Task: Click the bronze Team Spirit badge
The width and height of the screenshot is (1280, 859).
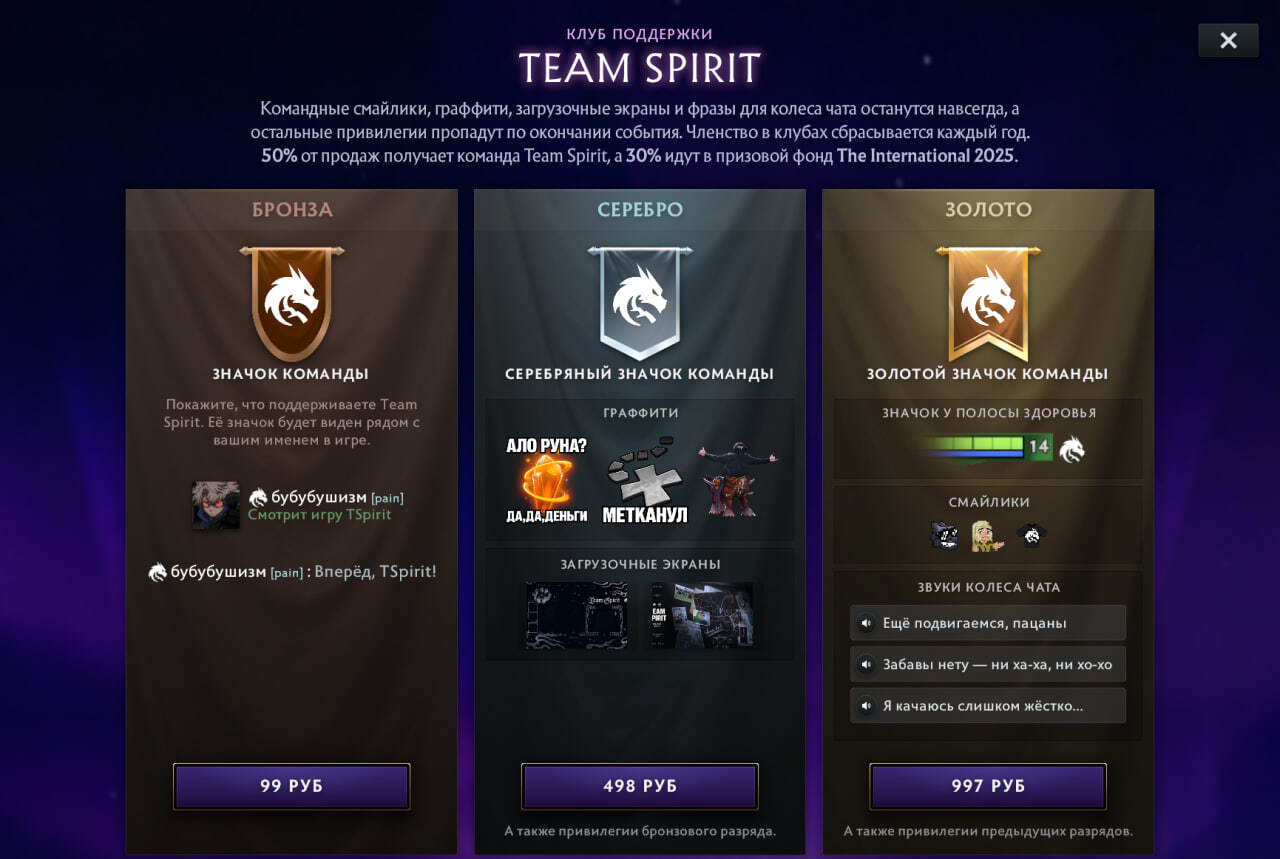Action: (292, 304)
